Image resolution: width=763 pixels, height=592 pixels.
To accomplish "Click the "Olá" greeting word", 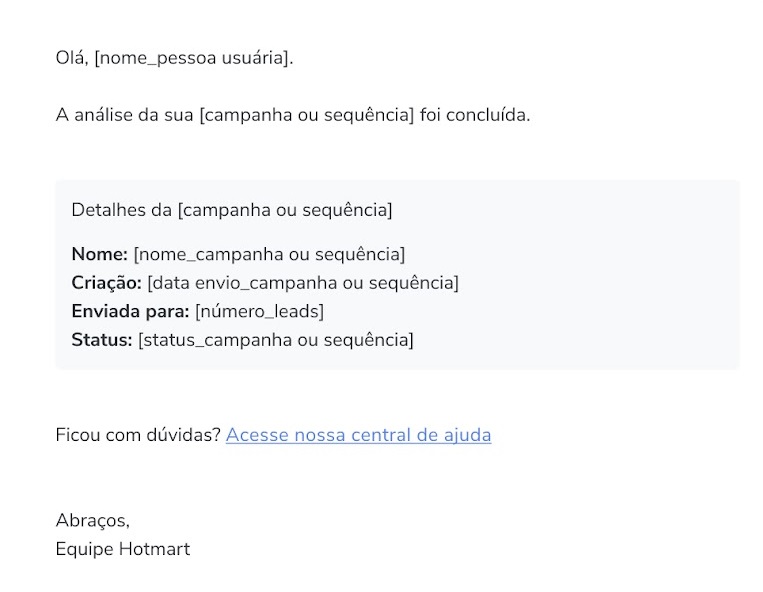I will (x=72, y=58).
